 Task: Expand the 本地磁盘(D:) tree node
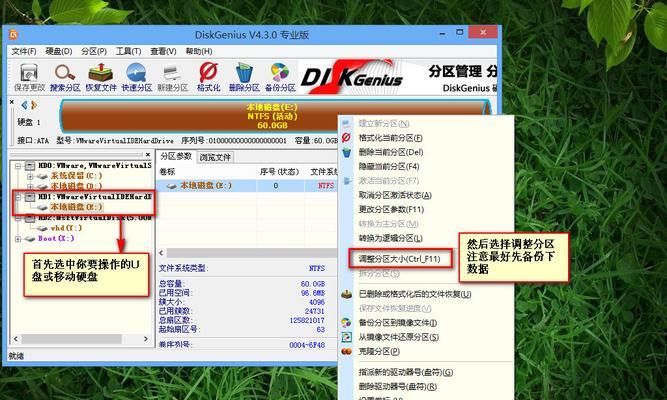point(30,186)
